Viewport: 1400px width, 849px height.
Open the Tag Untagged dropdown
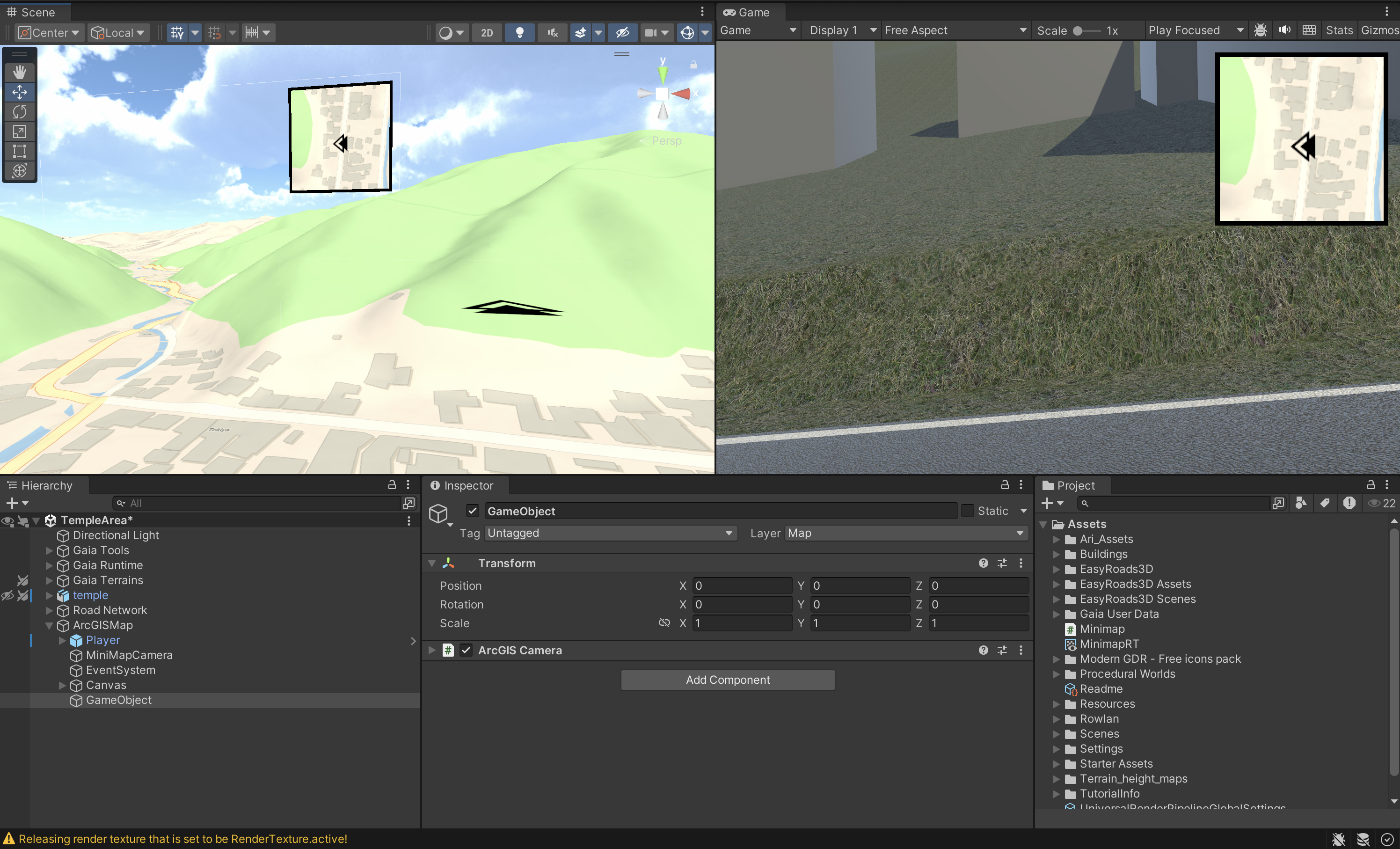(x=611, y=533)
